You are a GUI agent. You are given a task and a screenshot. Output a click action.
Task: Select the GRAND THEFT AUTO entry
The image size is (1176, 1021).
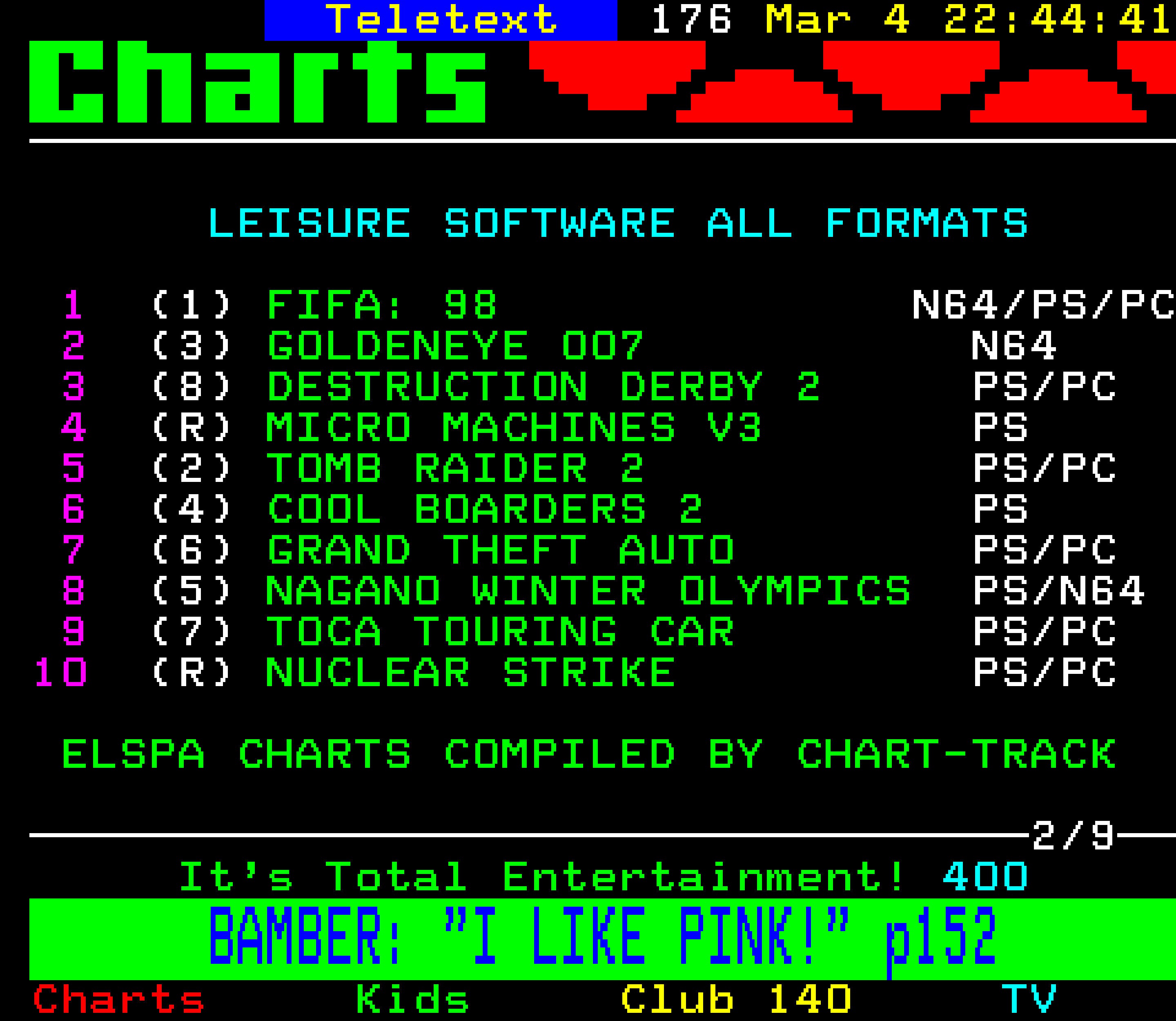tap(500, 550)
